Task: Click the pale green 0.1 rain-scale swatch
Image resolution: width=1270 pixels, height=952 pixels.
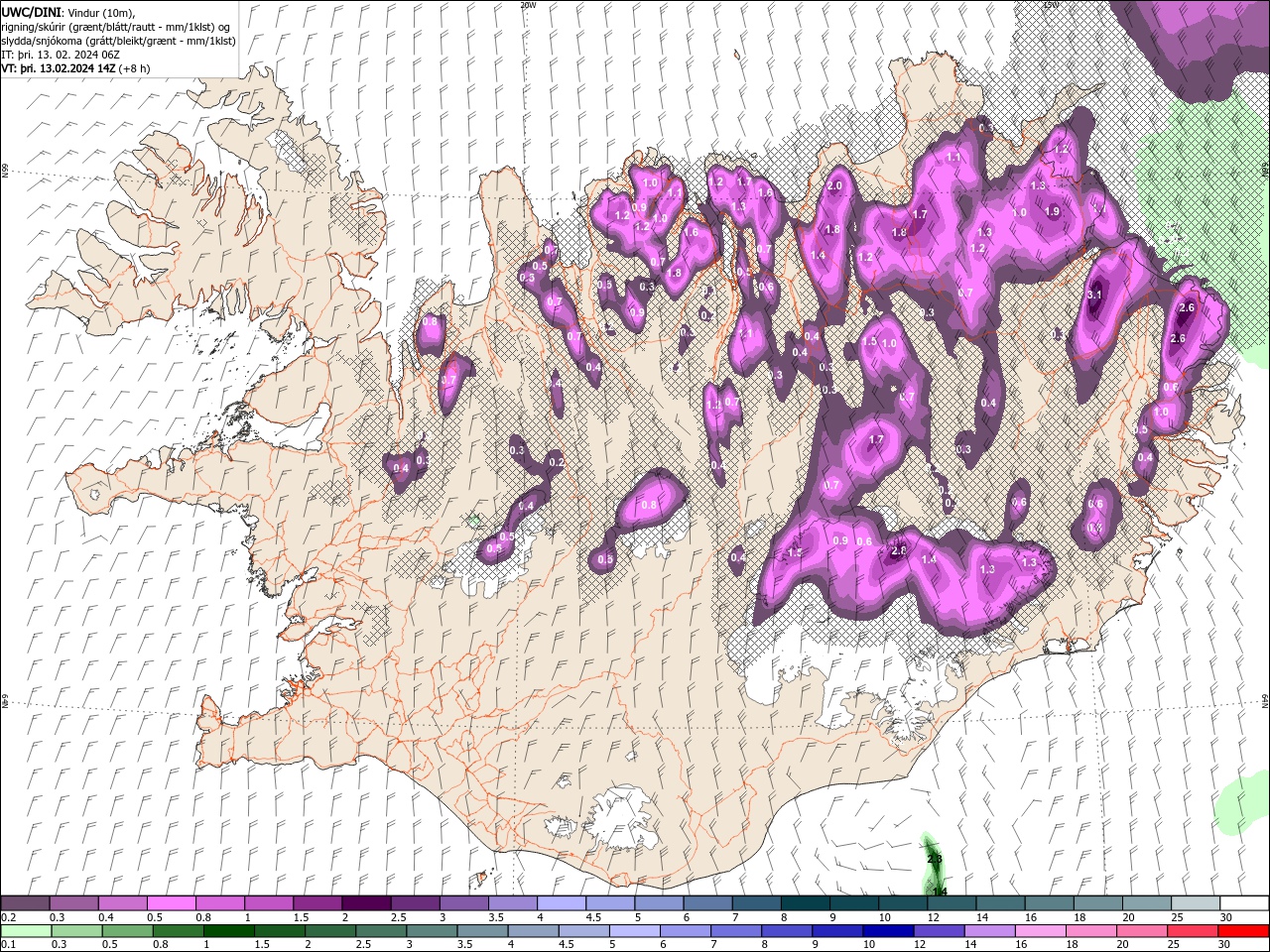Action: click(25, 931)
